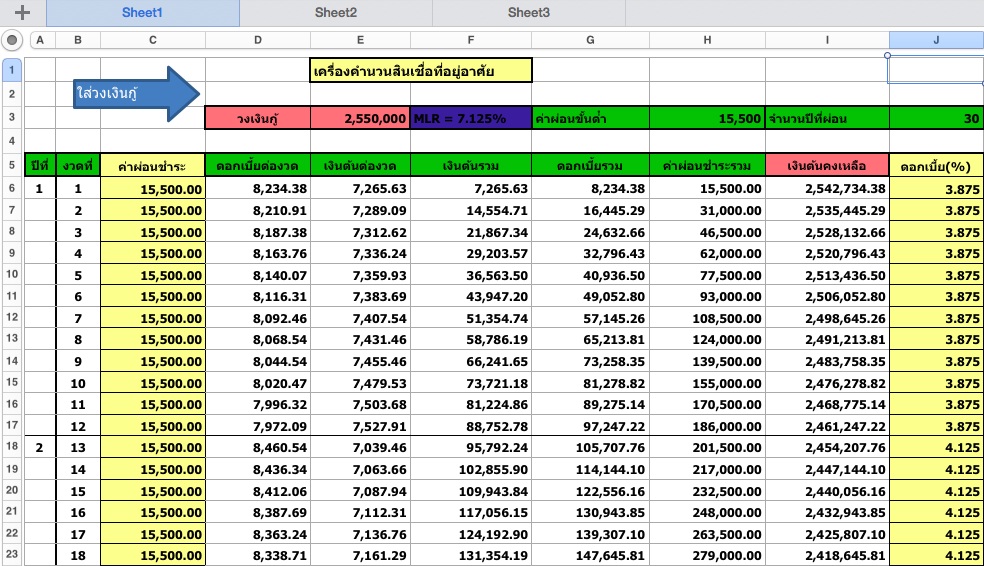
Task: Click the table select-all circle handle
Action: coord(12,40)
